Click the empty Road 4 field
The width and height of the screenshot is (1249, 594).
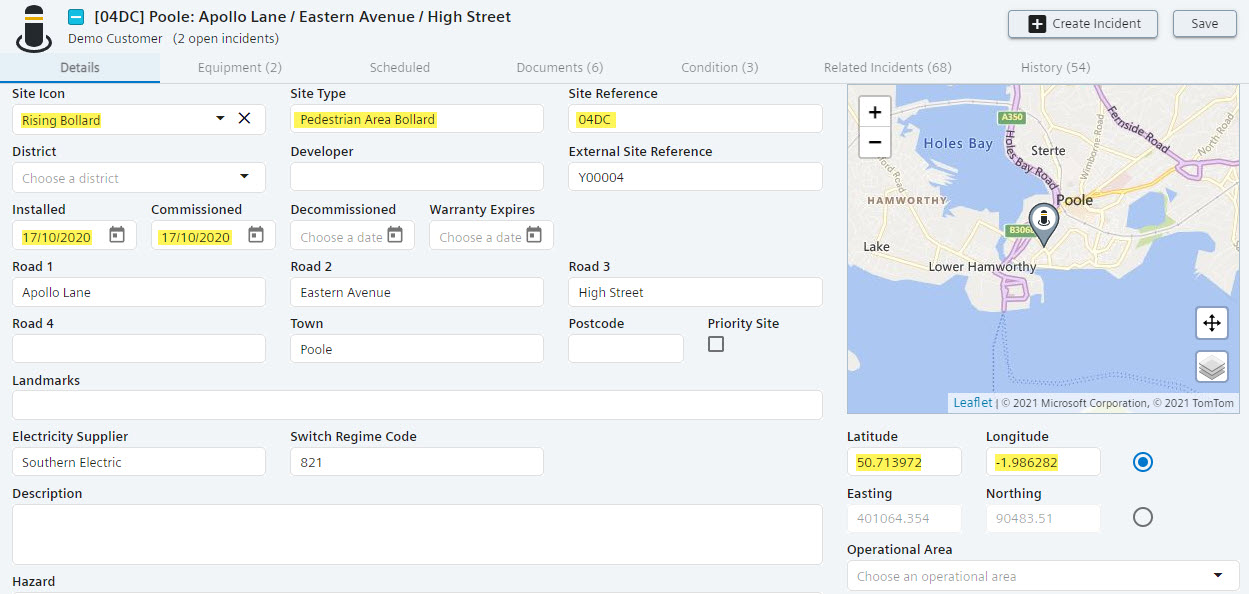tap(139, 349)
